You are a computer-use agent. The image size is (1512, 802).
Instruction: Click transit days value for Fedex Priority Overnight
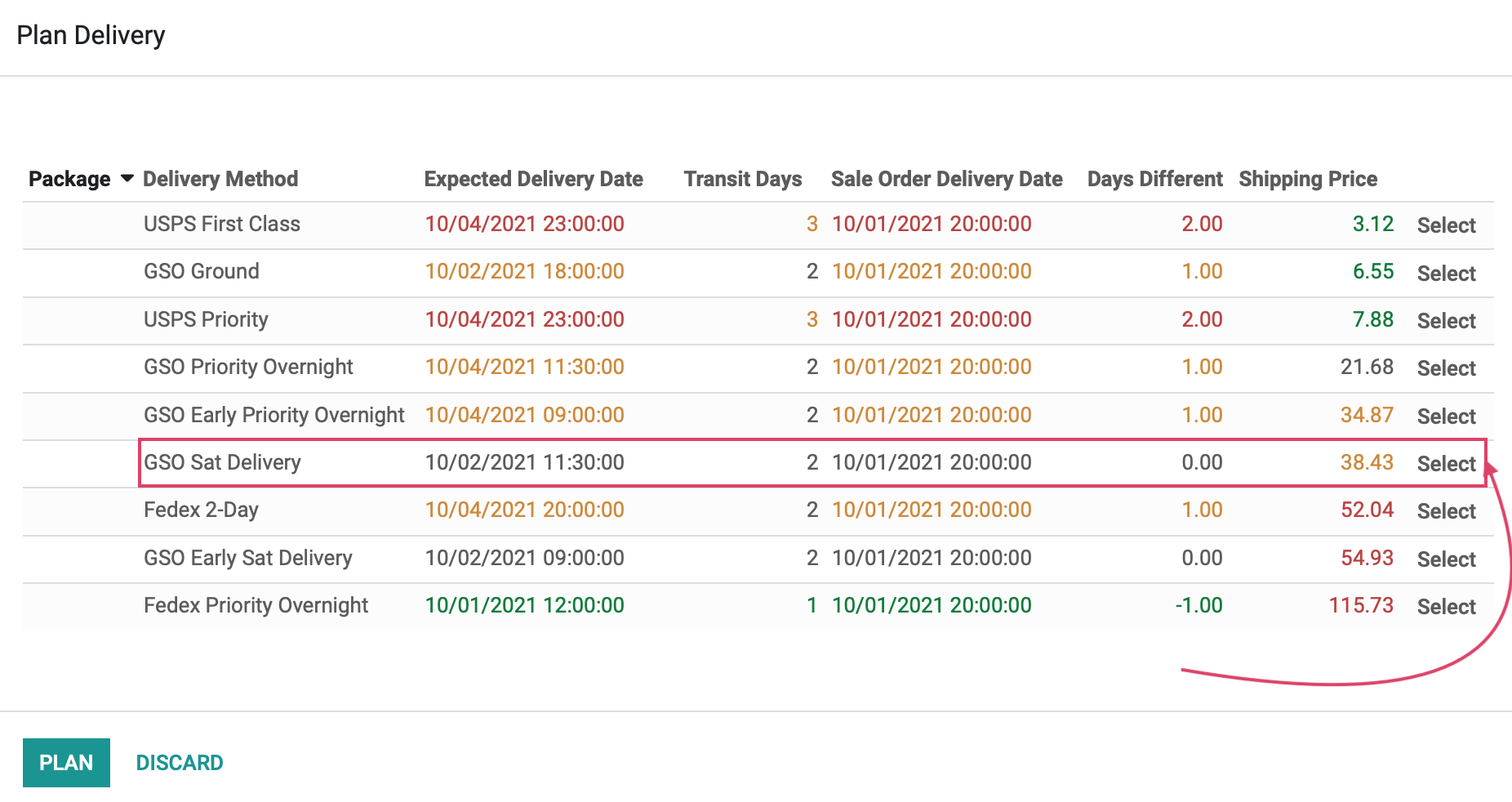pos(812,605)
